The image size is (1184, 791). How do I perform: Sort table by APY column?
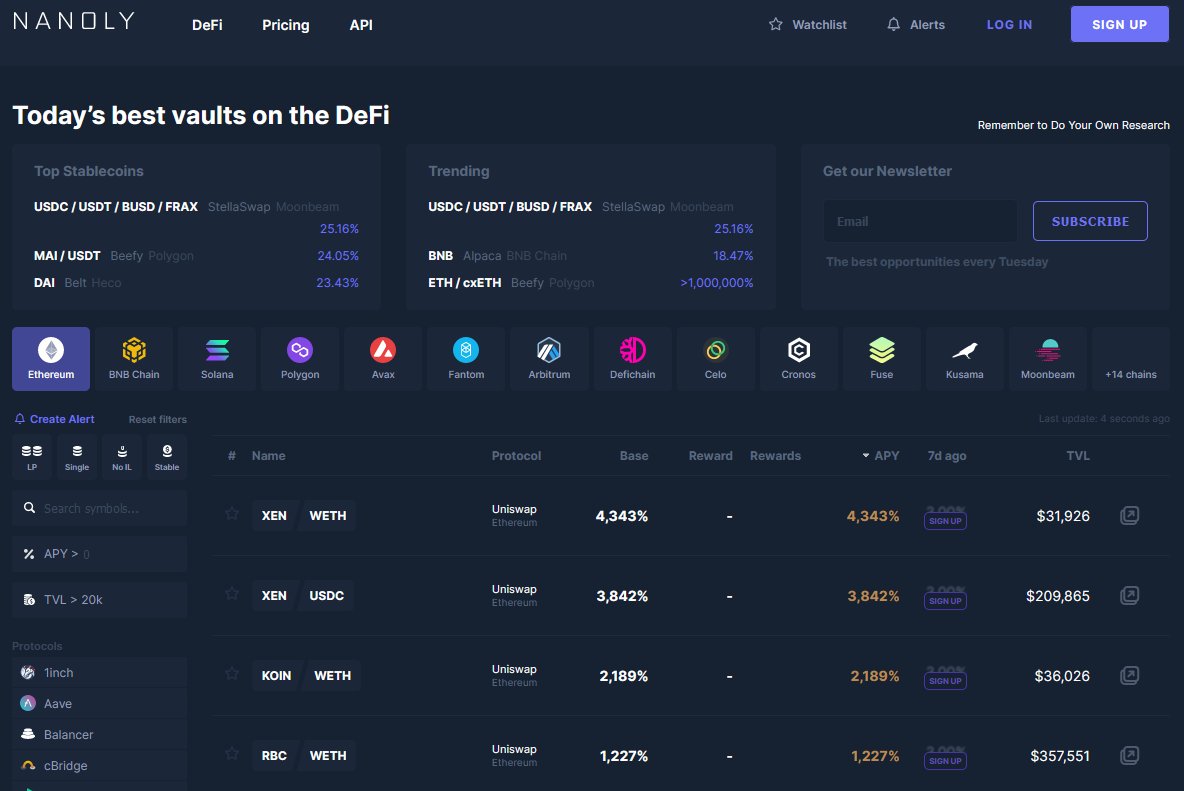tap(880, 456)
